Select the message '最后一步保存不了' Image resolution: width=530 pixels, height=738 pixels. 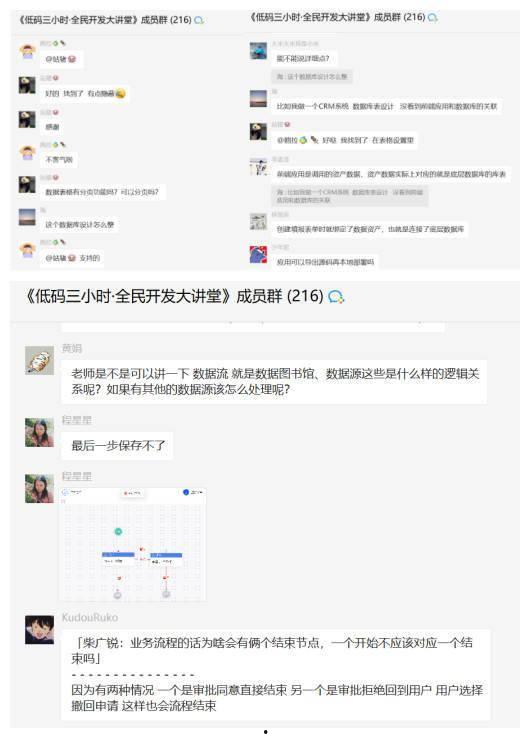tap(117, 445)
